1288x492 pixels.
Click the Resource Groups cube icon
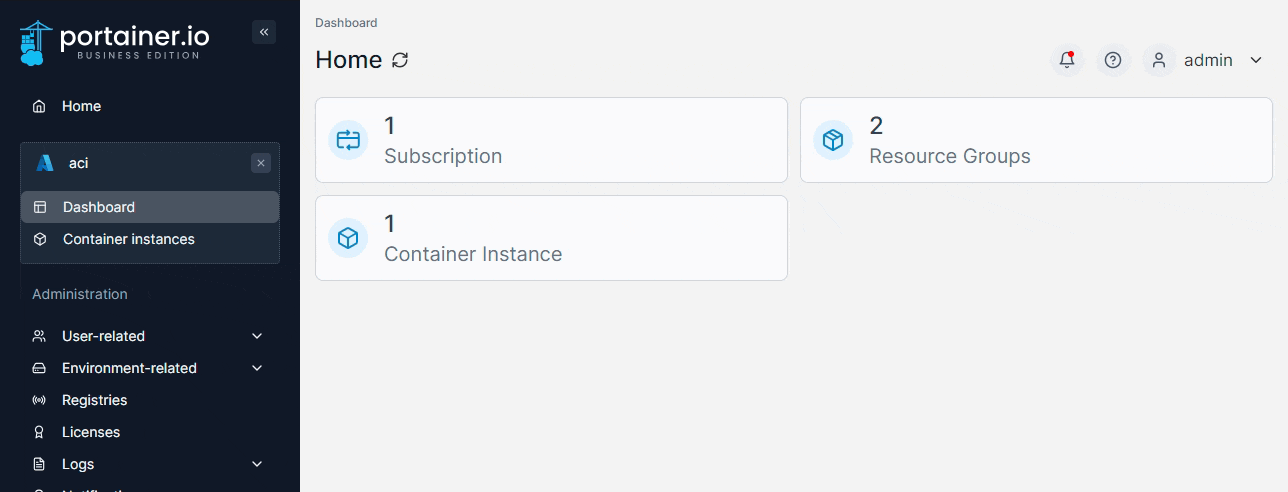(833, 140)
